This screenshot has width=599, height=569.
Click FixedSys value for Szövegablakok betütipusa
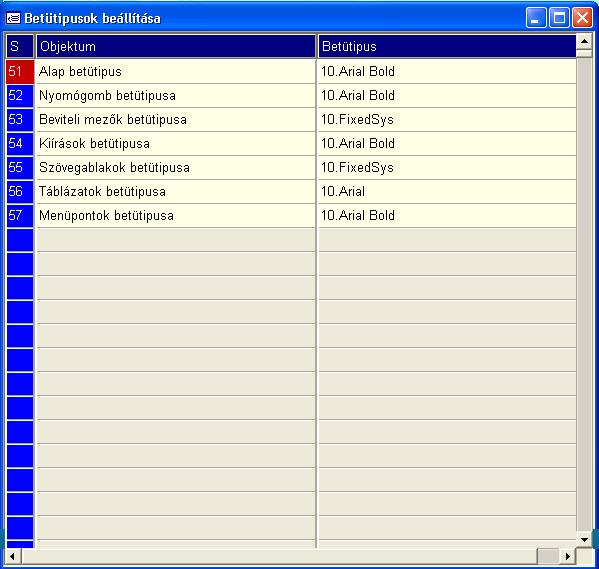pyautogui.click(x=447, y=167)
